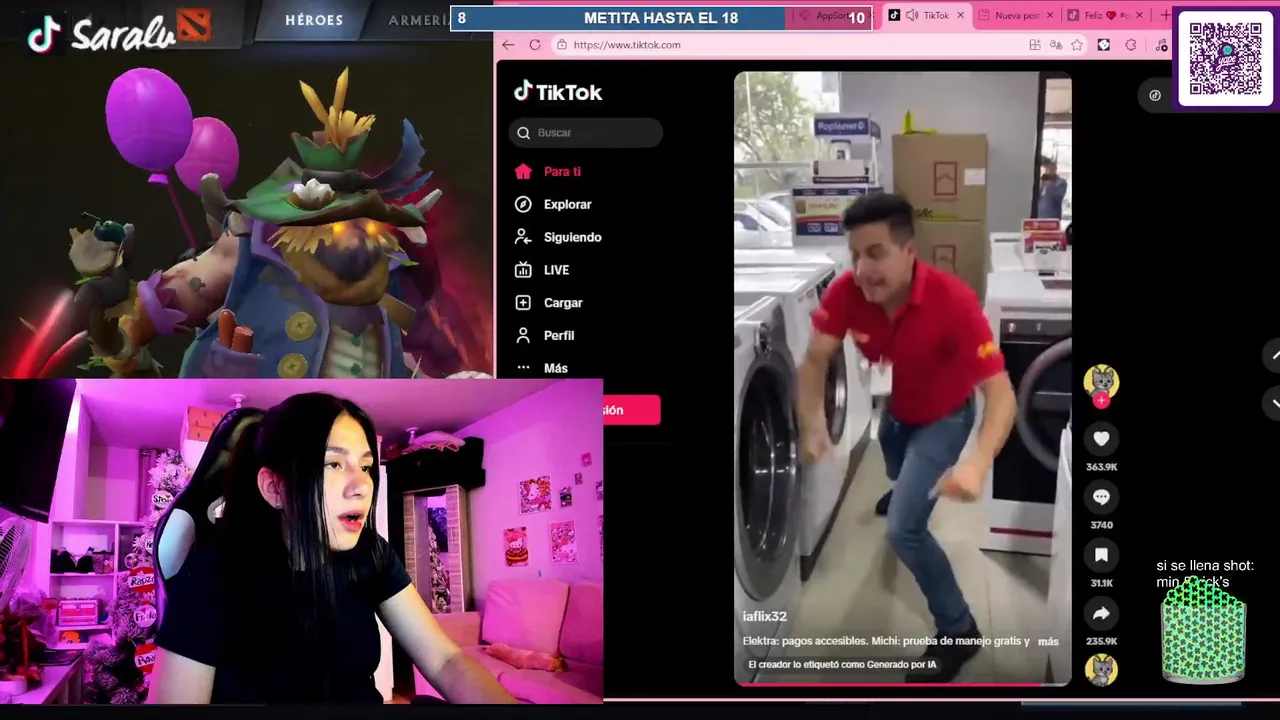Screen dimensions: 1280x720
Task: Click the red login button under Más
Action: tap(631, 410)
